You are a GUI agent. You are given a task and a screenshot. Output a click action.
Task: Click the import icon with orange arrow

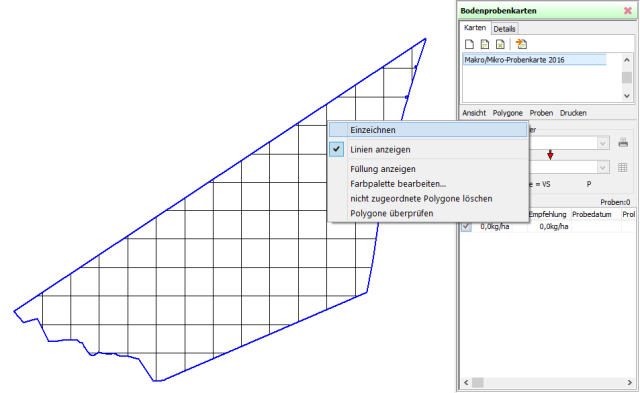tap(521, 44)
